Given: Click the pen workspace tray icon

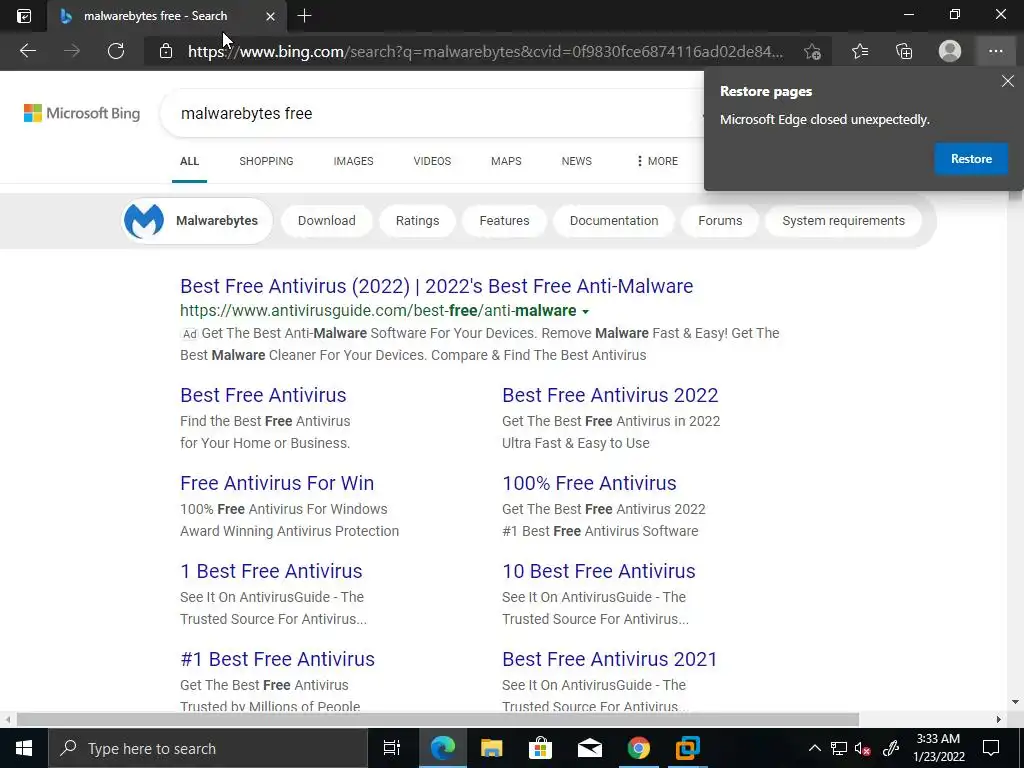Looking at the screenshot, I should point(891,748).
